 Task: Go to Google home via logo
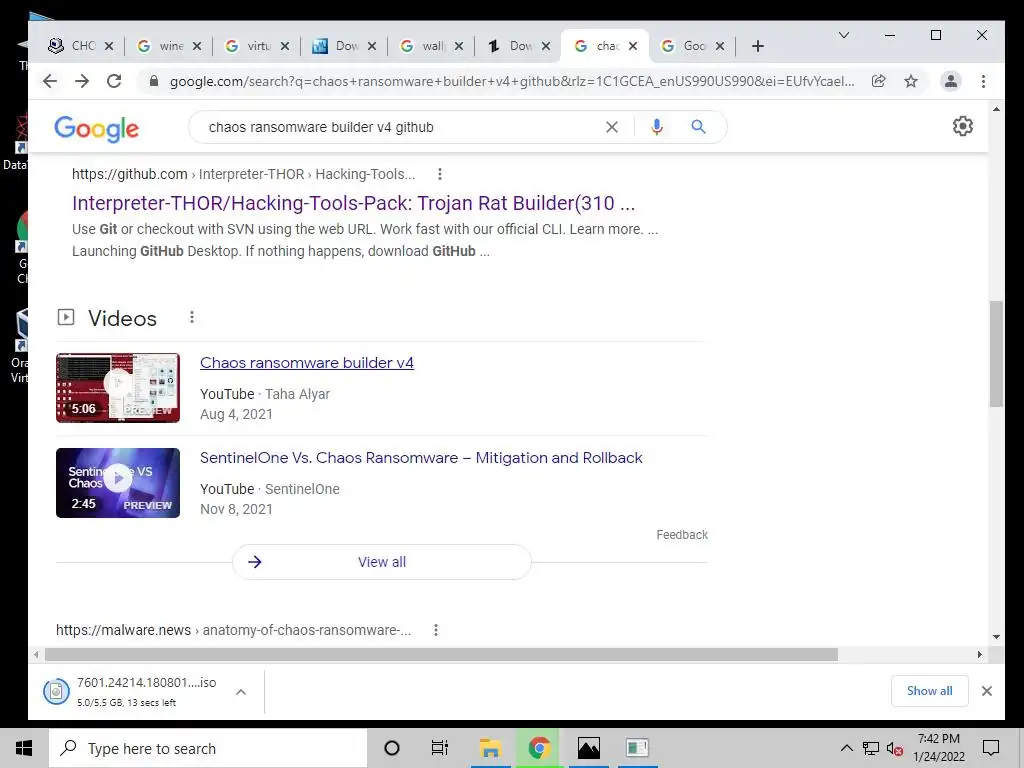[97, 129]
